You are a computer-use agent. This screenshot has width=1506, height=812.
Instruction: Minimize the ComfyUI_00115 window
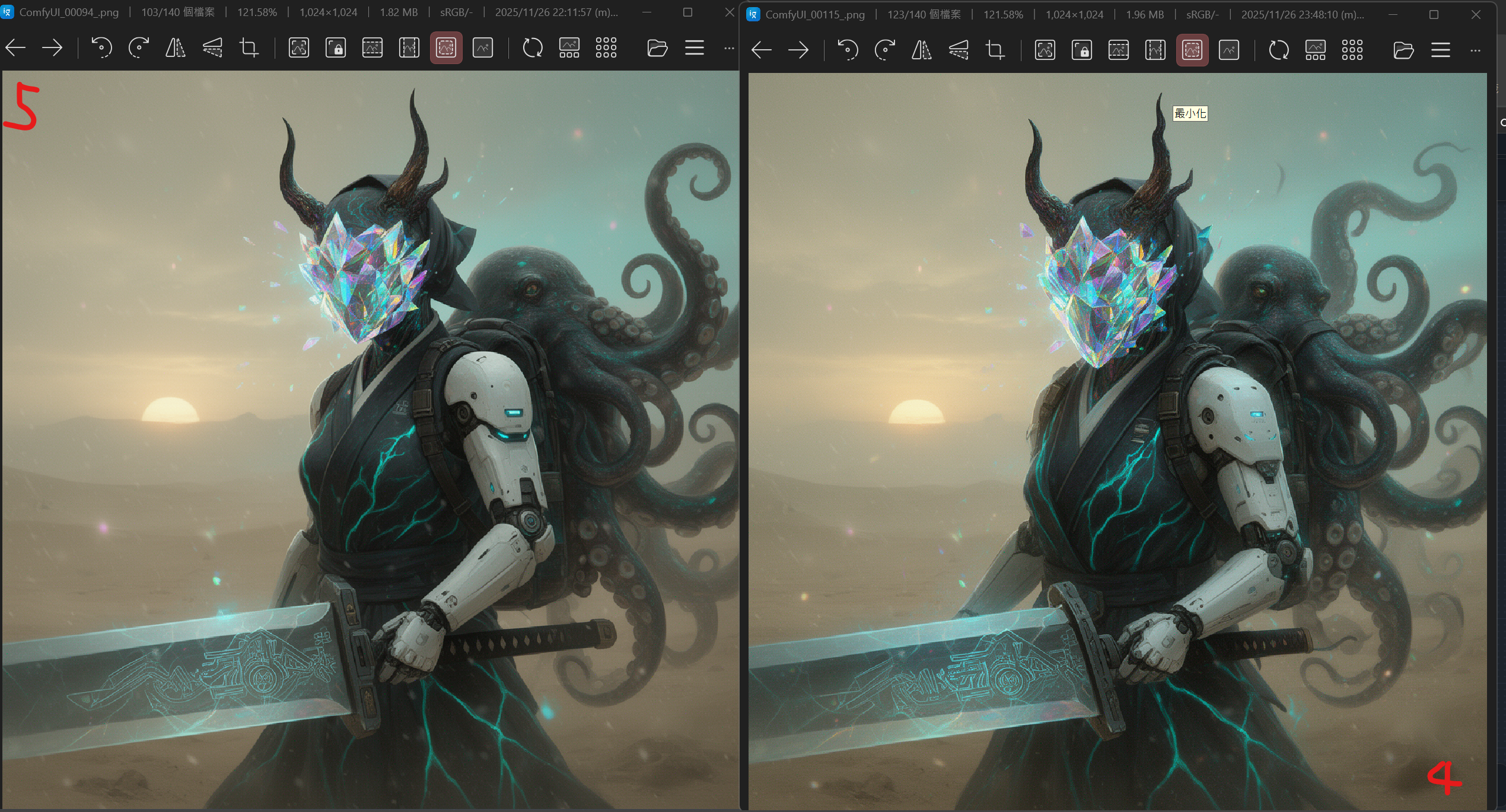[x=1393, y=14]
